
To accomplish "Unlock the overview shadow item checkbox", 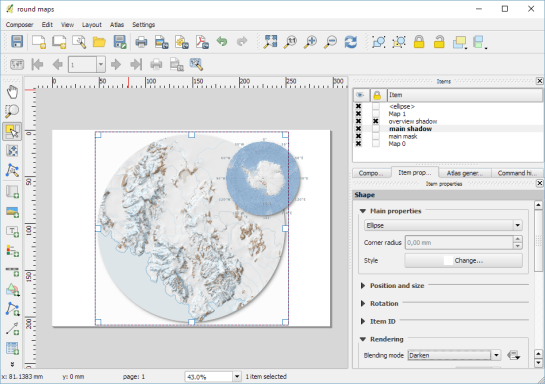I will click(x=376, y=121).
